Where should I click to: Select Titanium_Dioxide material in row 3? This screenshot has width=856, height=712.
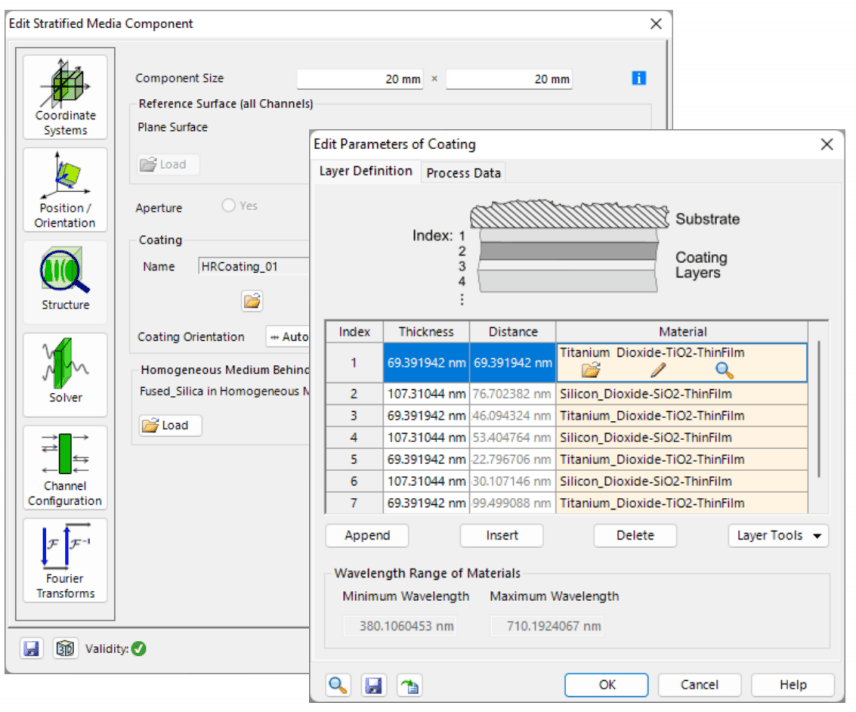tap(681, 416)
